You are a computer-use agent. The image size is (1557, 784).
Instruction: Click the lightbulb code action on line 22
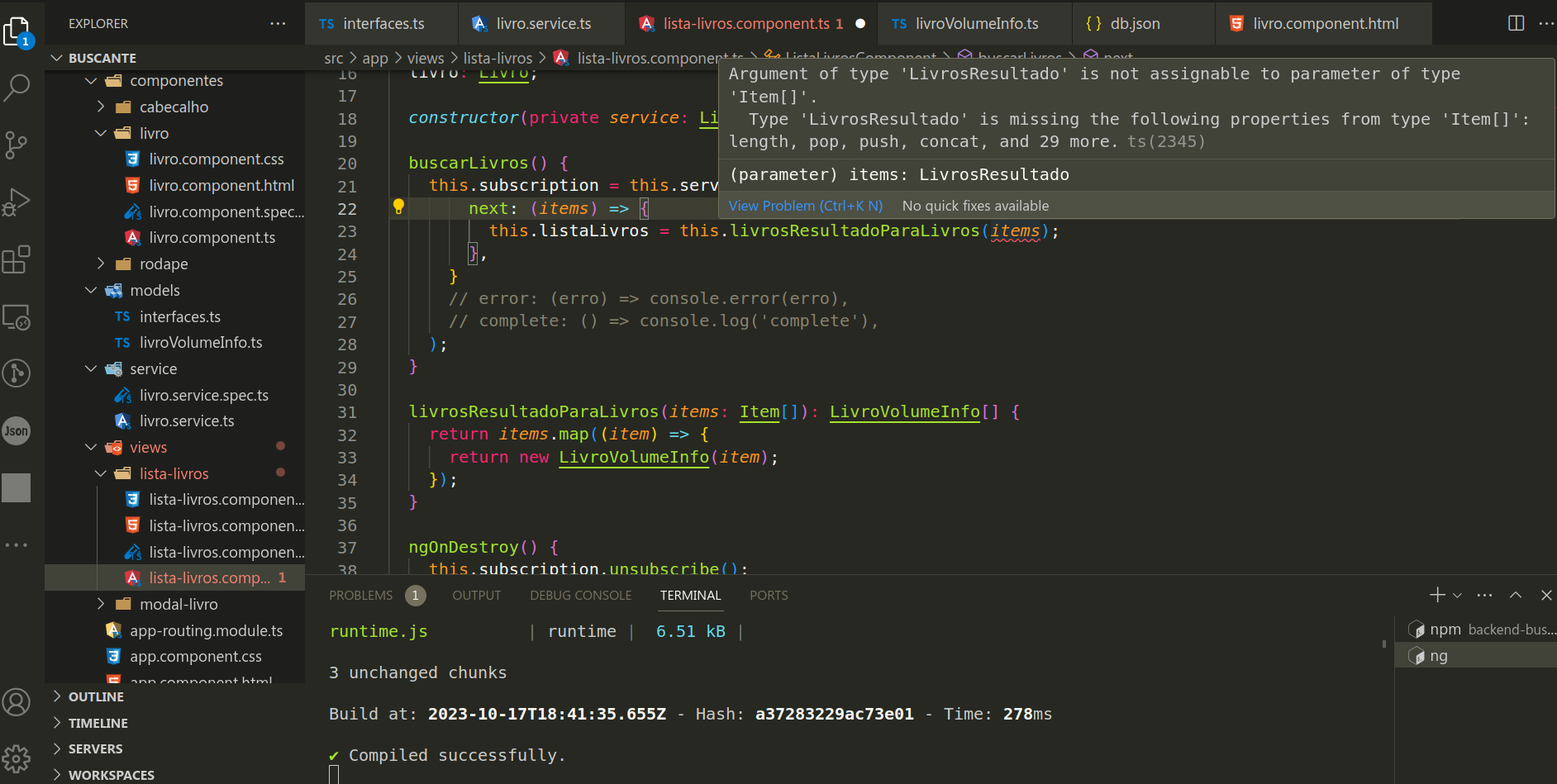pyautogui.click(x=398, y=207)
